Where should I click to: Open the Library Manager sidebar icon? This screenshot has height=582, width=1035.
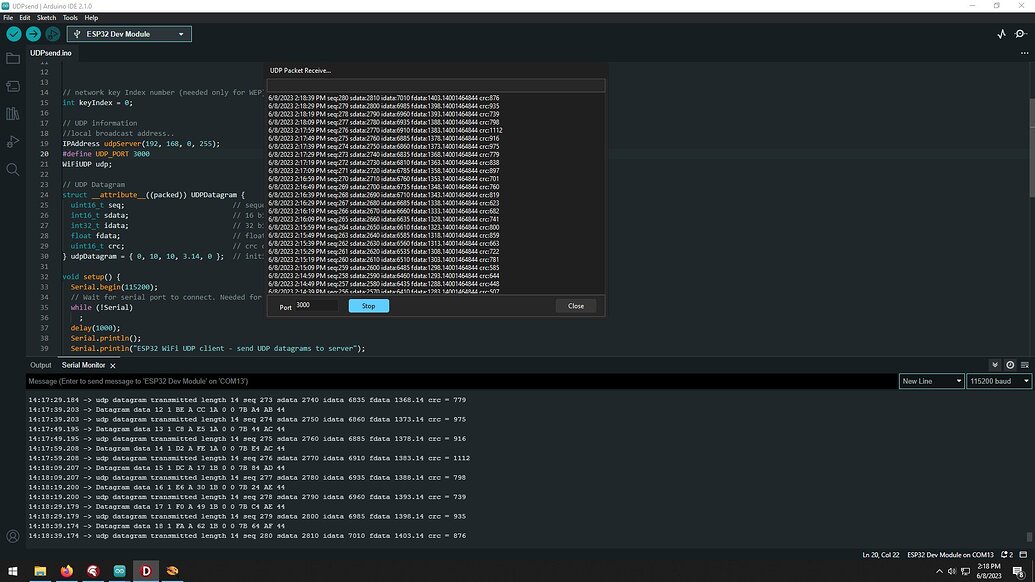pyautogui.click(x=13, y=114)
